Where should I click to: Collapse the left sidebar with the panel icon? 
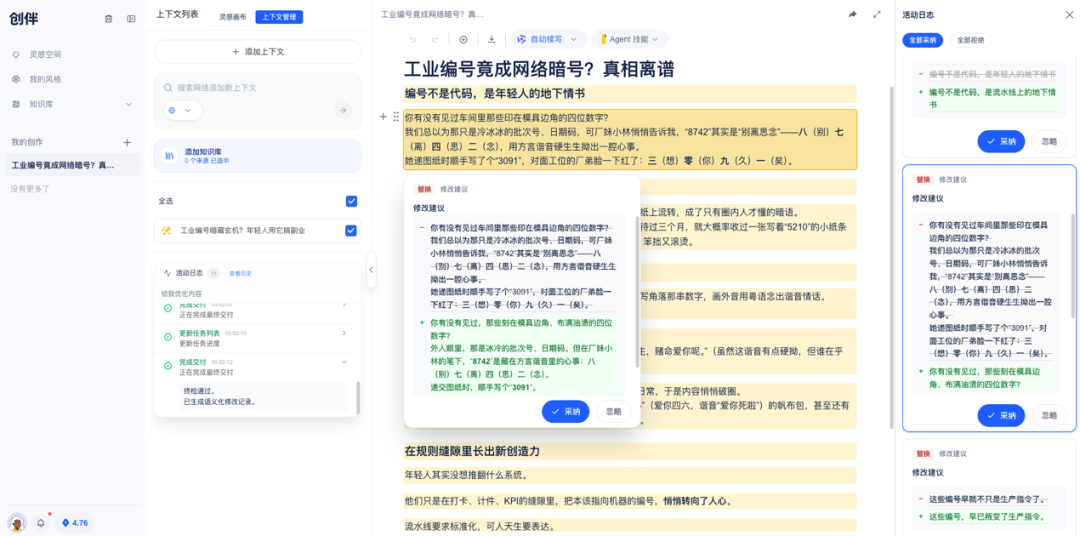(x=131, y=18)
